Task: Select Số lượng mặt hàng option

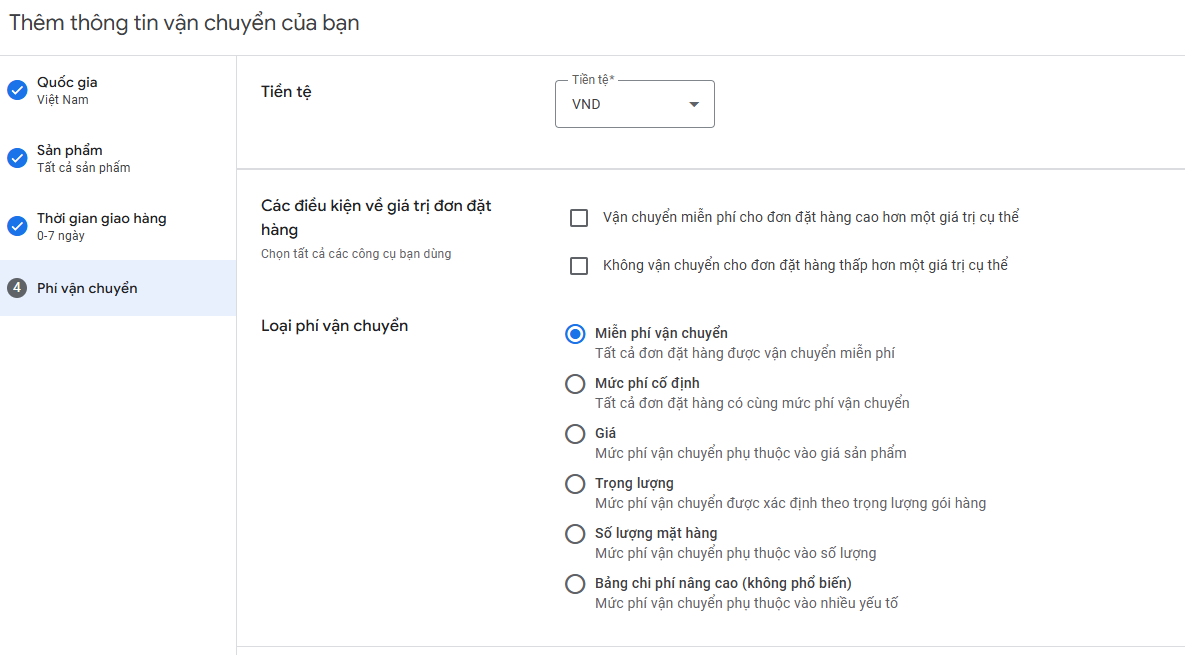Action: pyautogui.click(x=575, y=533)
